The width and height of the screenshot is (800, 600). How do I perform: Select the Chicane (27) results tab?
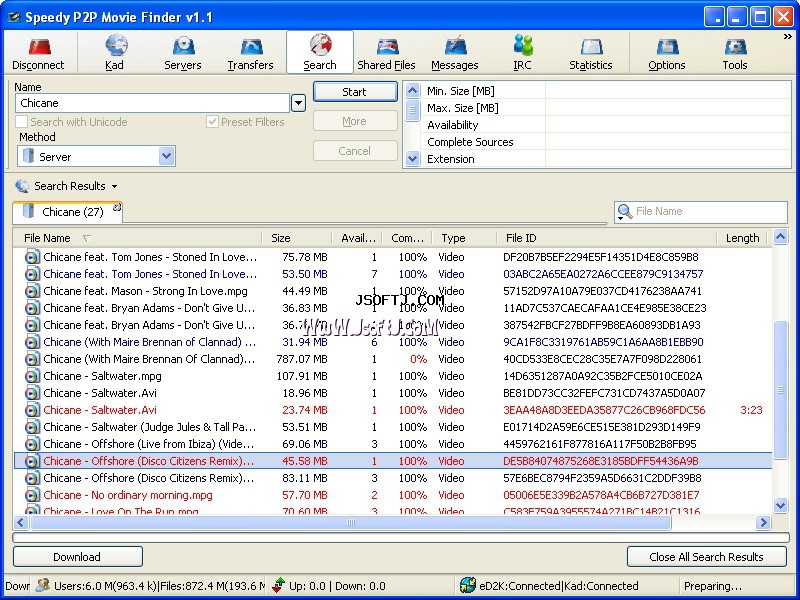coord(67,212)
